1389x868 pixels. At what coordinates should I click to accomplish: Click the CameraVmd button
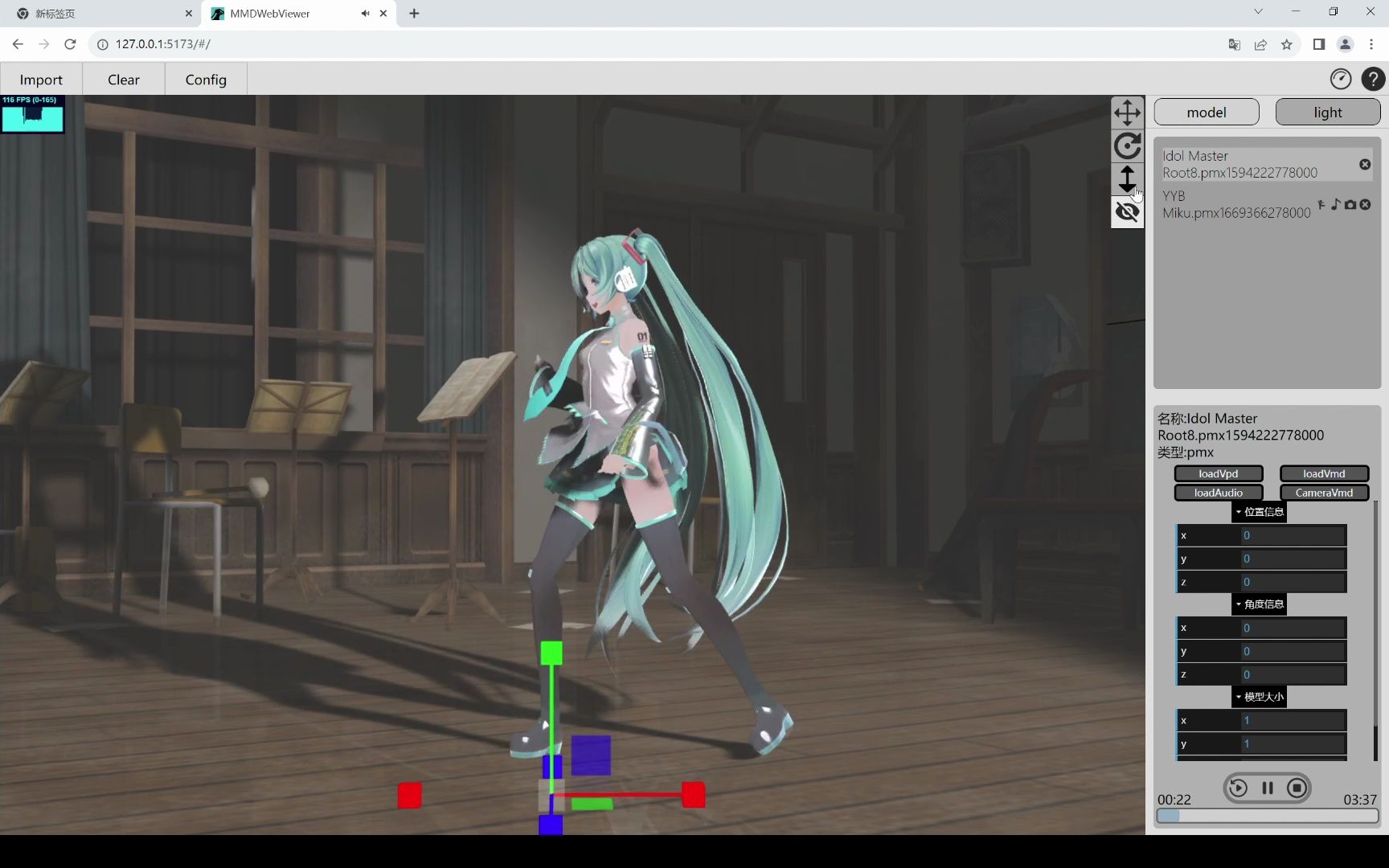coord(1324,493)
